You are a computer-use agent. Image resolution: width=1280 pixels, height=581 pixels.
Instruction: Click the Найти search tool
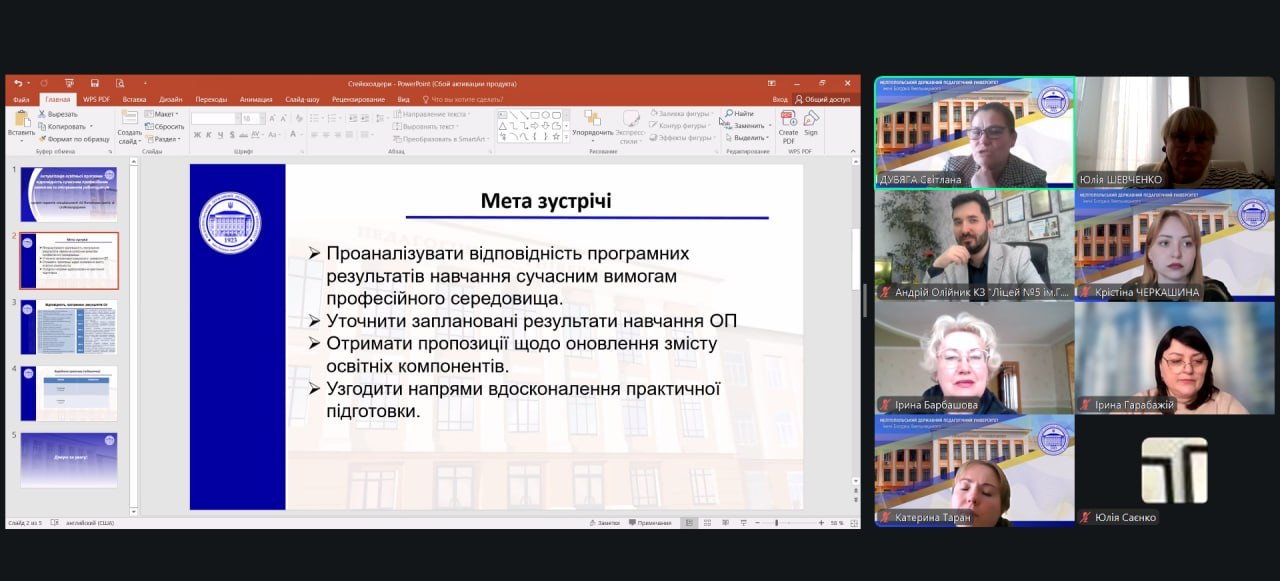[739, 114]
